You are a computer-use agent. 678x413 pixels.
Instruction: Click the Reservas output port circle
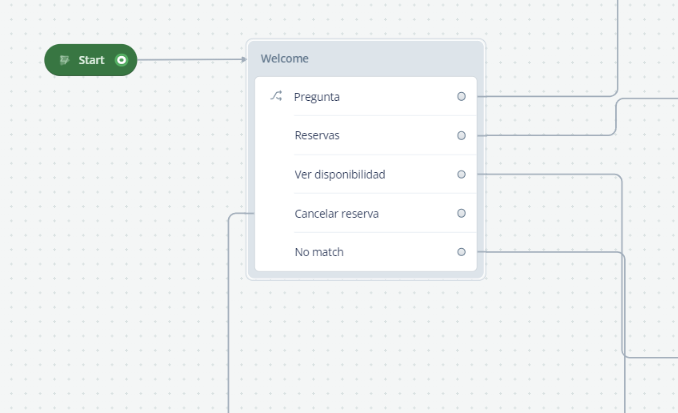461,135
